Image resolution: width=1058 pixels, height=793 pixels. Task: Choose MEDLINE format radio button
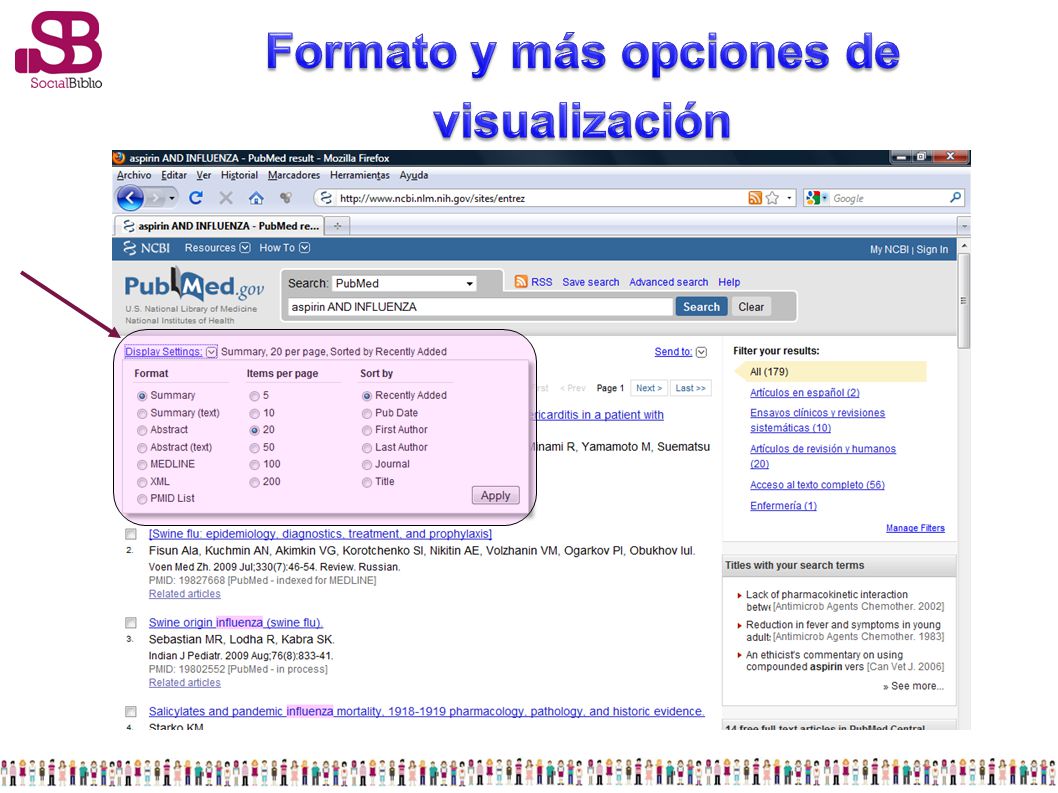tap(142, 465)
